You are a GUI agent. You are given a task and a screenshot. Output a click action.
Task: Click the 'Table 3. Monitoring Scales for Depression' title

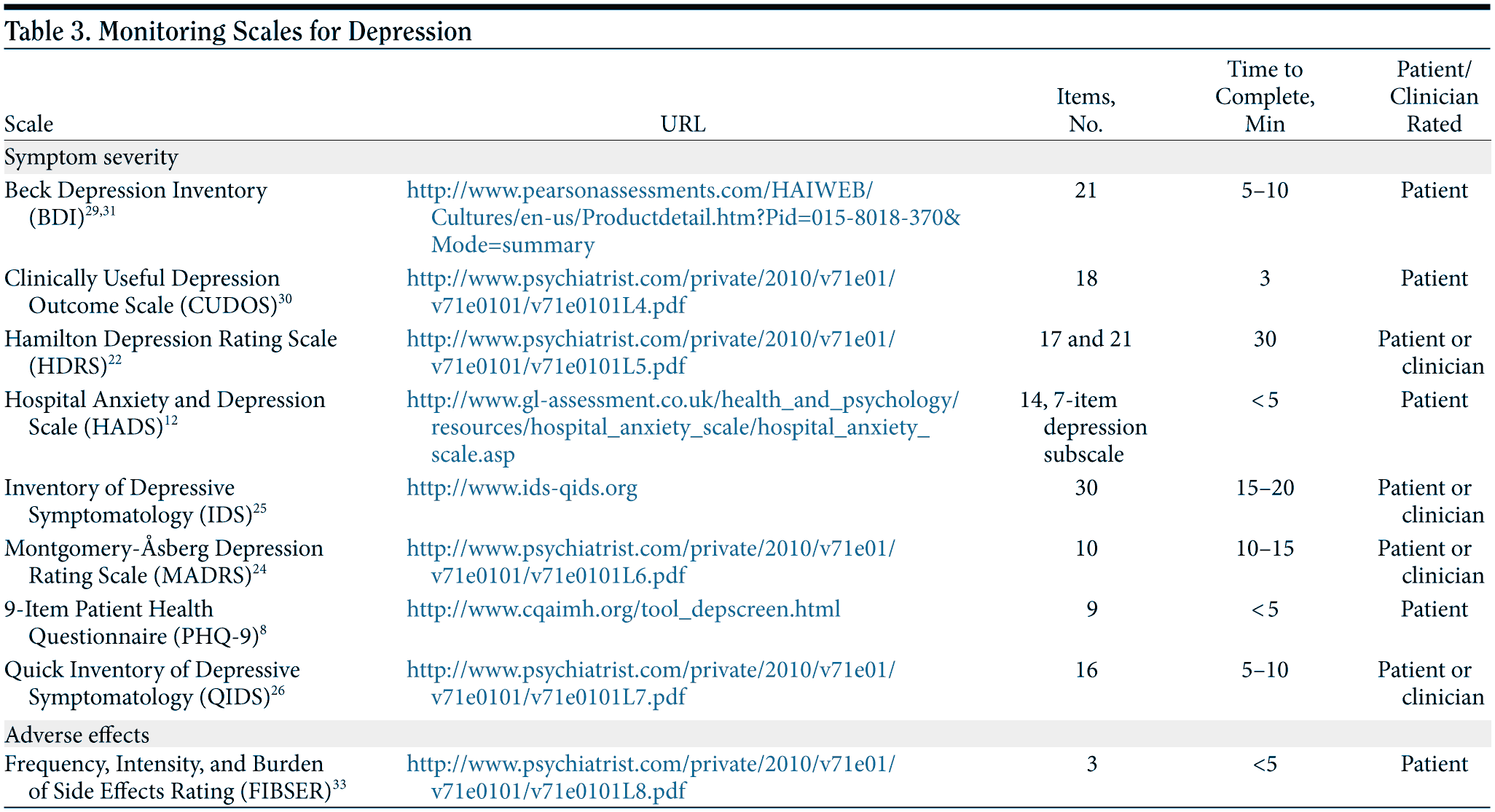pyautogui.click(x=238, y=31)
